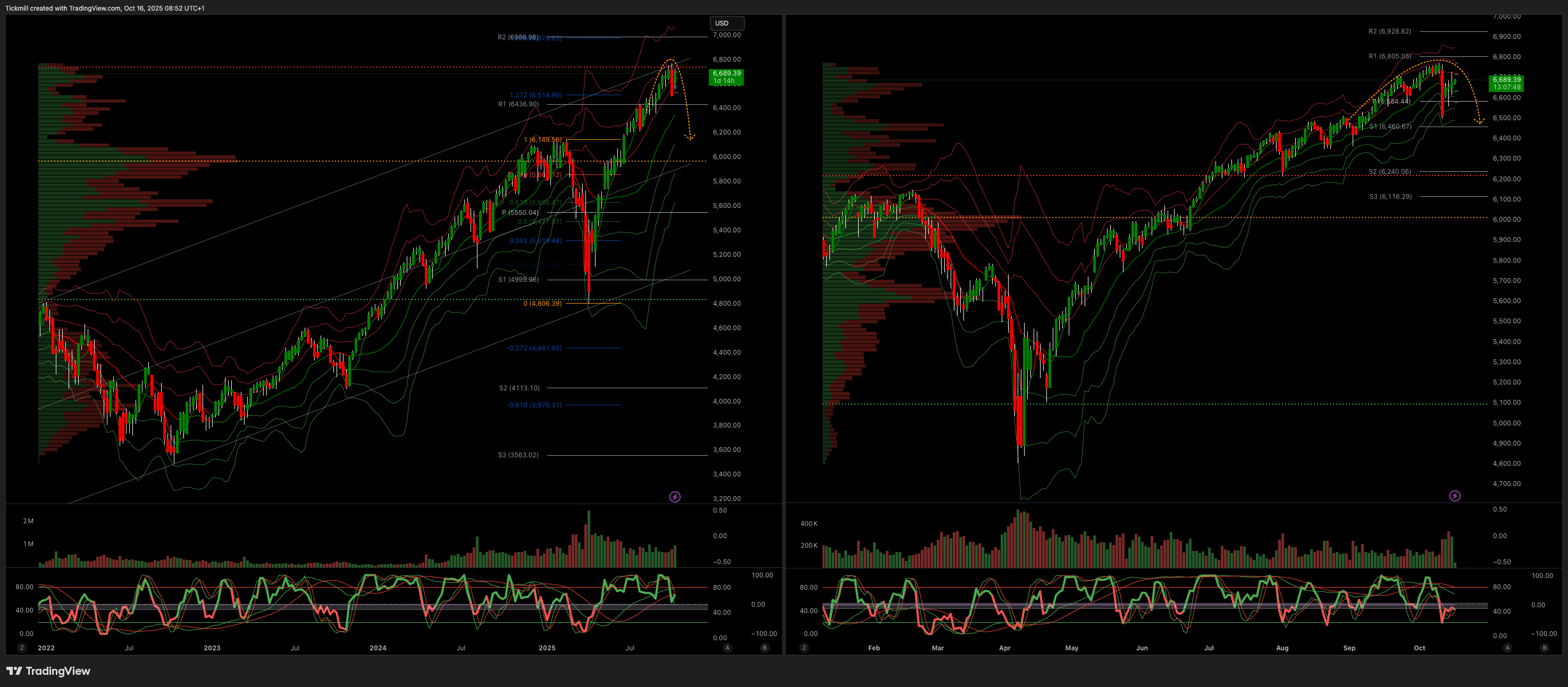1568x687 pixels.
Task: Click the left chart's current price label 6,689.39
Action: click(x=726, y=73)
